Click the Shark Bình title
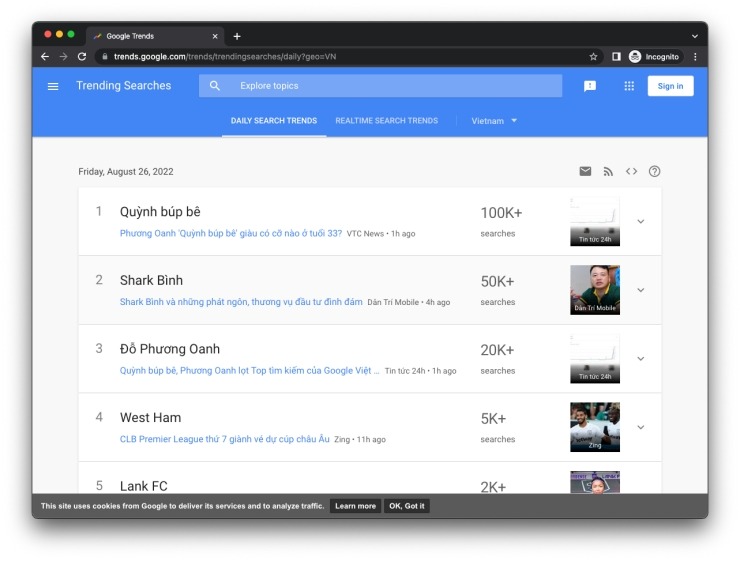The width and height of the screenshot is (740, 561). [x=151, y=280]
